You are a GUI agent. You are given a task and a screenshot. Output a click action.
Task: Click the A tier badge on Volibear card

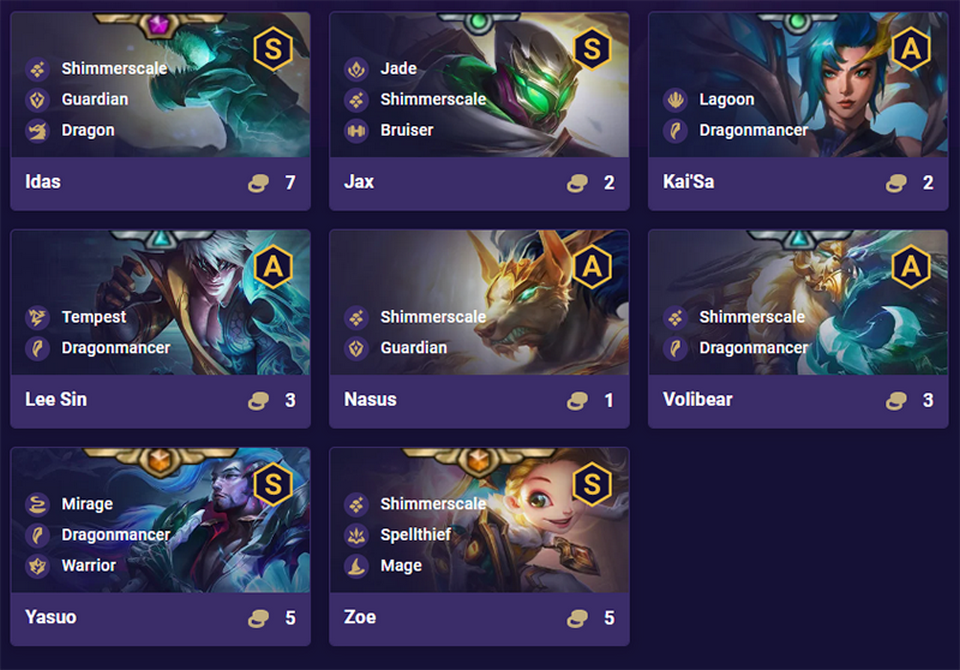(911, 266)
